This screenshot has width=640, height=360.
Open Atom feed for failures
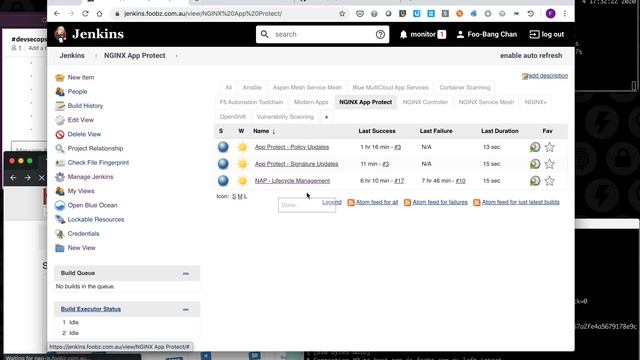click(440, 202)
